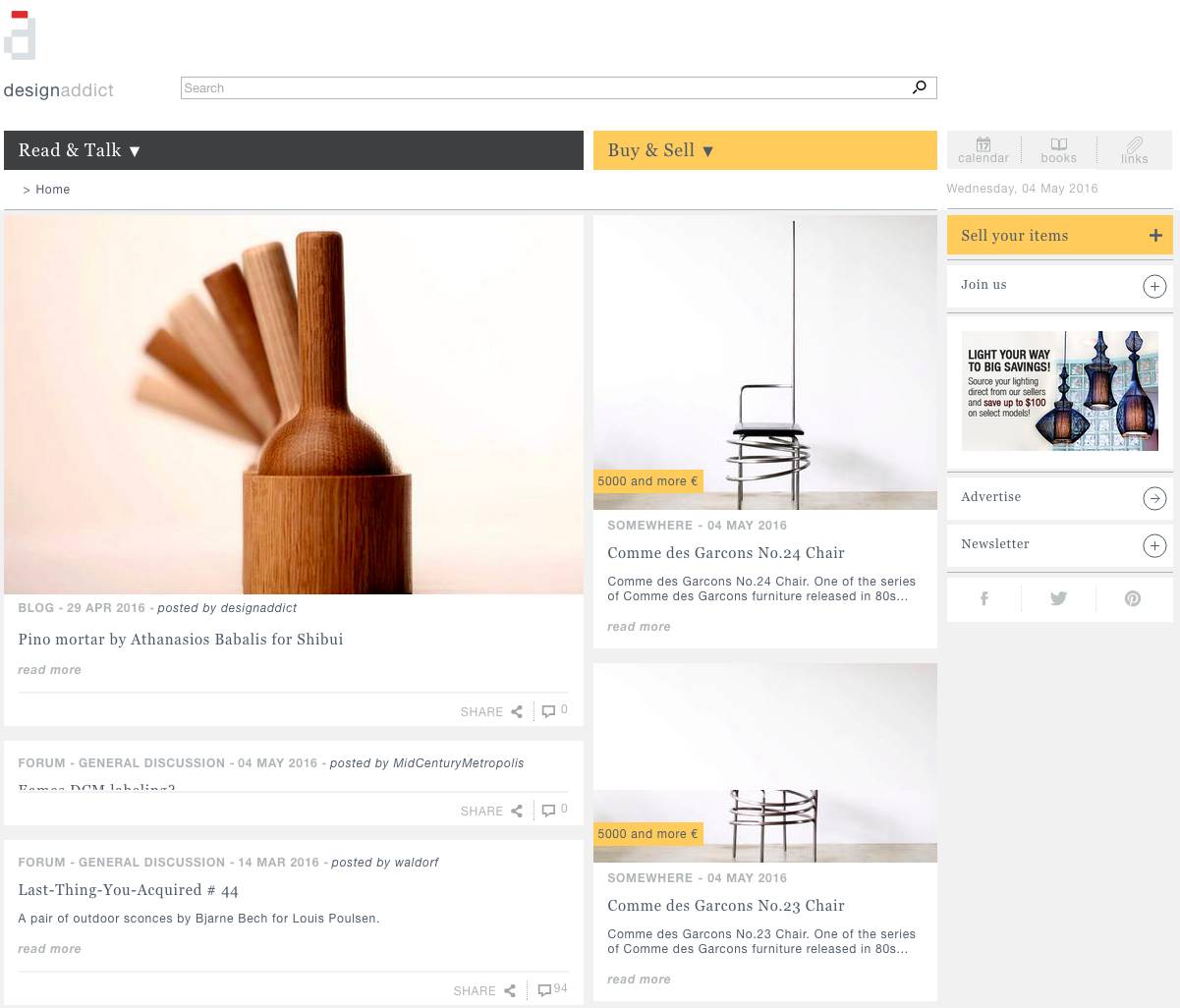Expand the Read & Talk menu
The height and width of the screenshot is (1008, 1180).
coord(80,150)
